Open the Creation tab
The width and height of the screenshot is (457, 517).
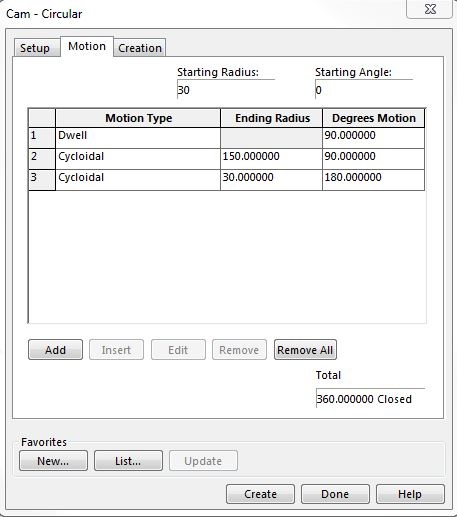click(x=140, y=48)
